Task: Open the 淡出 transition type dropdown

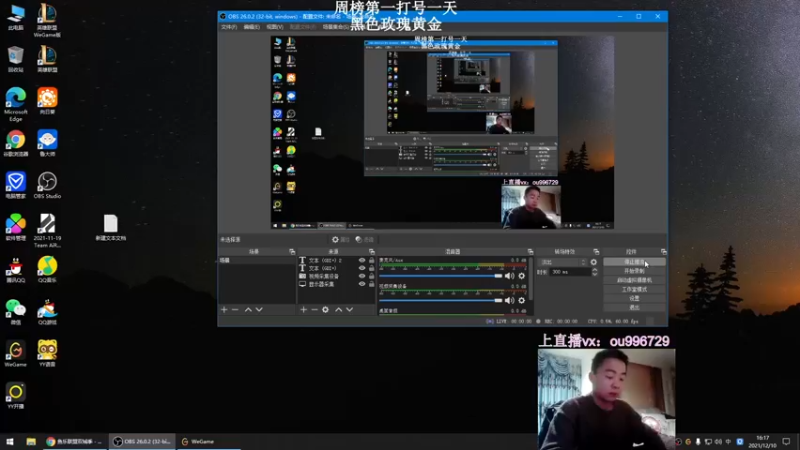Action: click(x=563, y=262)
